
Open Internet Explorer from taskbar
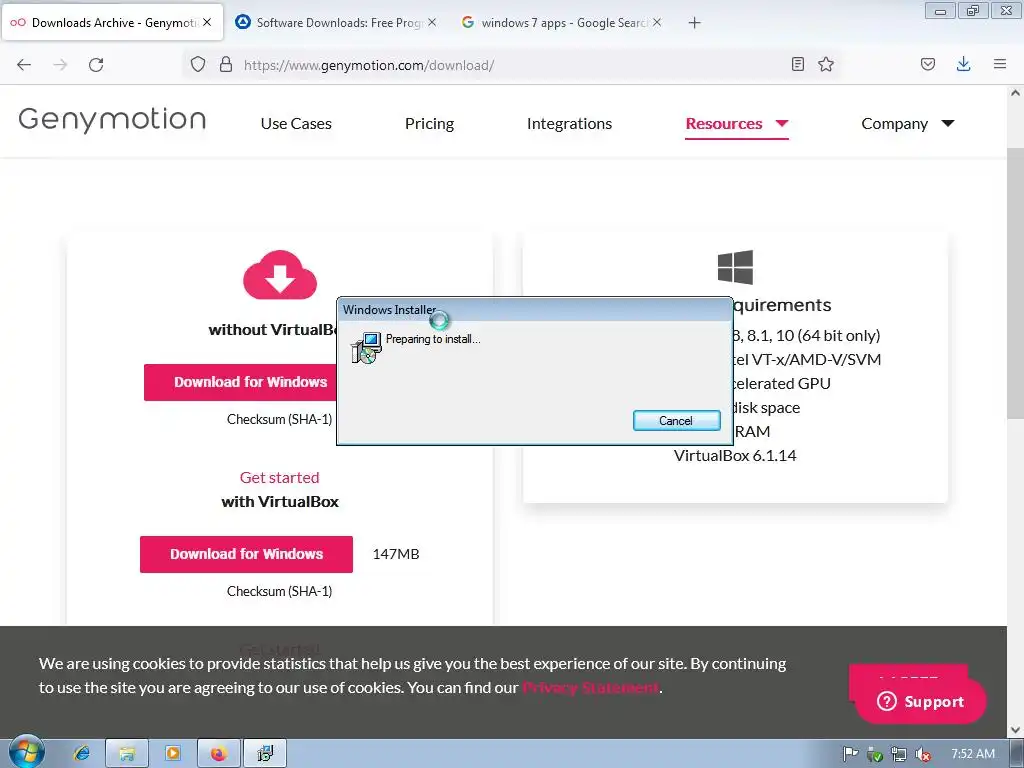pyautogui.click(x=82, y=754)
